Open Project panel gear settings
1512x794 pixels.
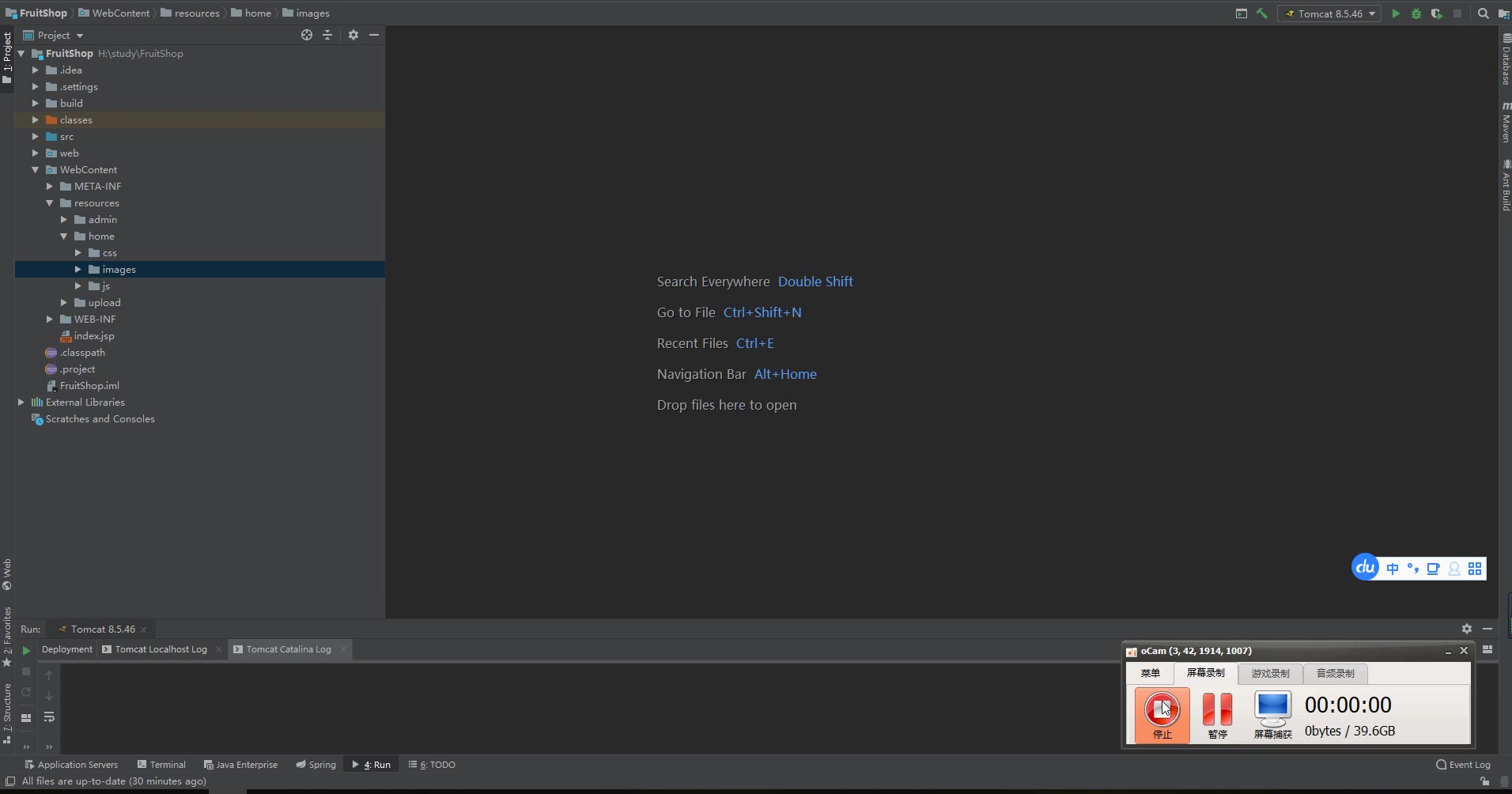click(353, 35)
